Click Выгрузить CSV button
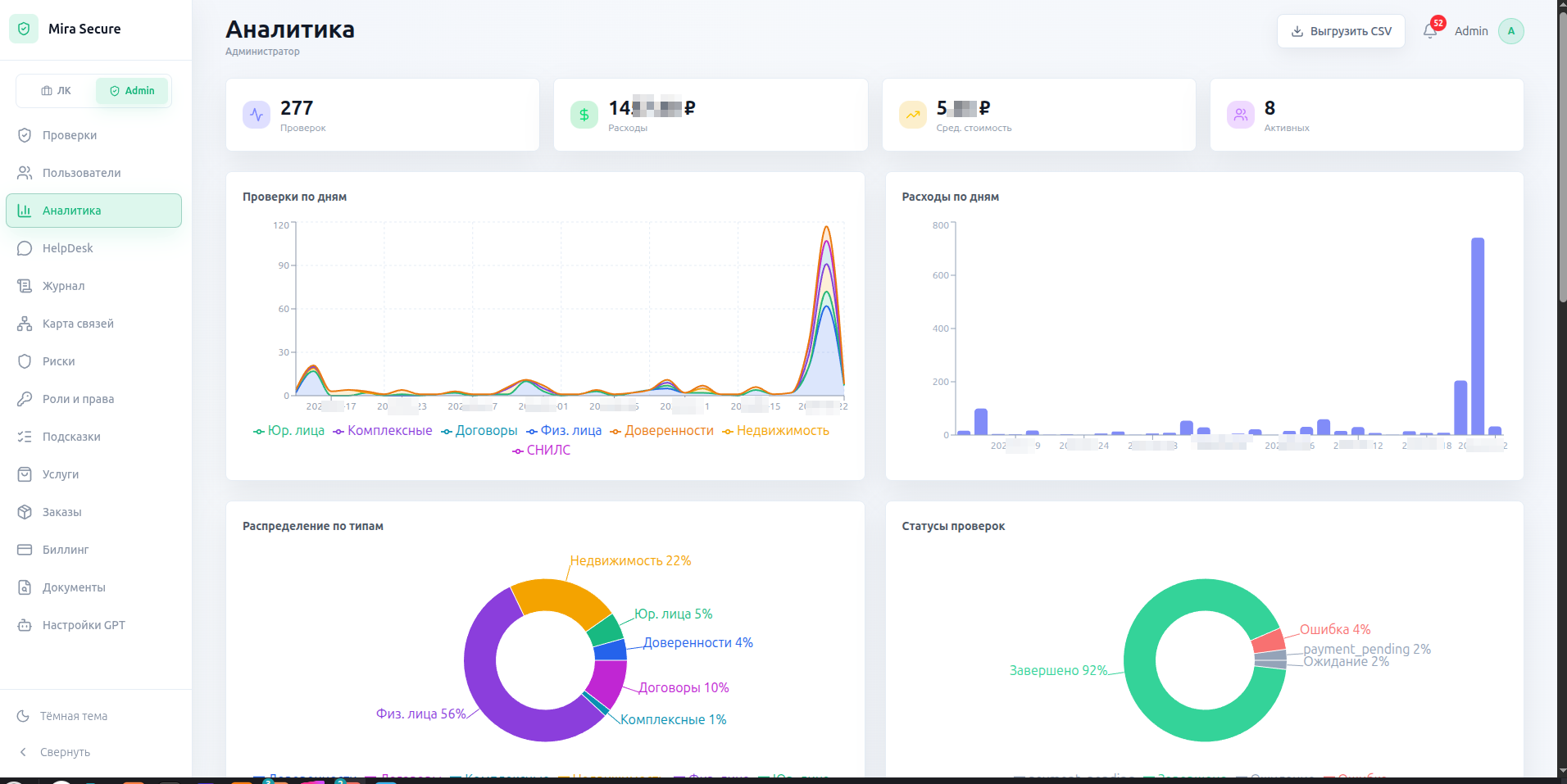 click(1341, 31)
